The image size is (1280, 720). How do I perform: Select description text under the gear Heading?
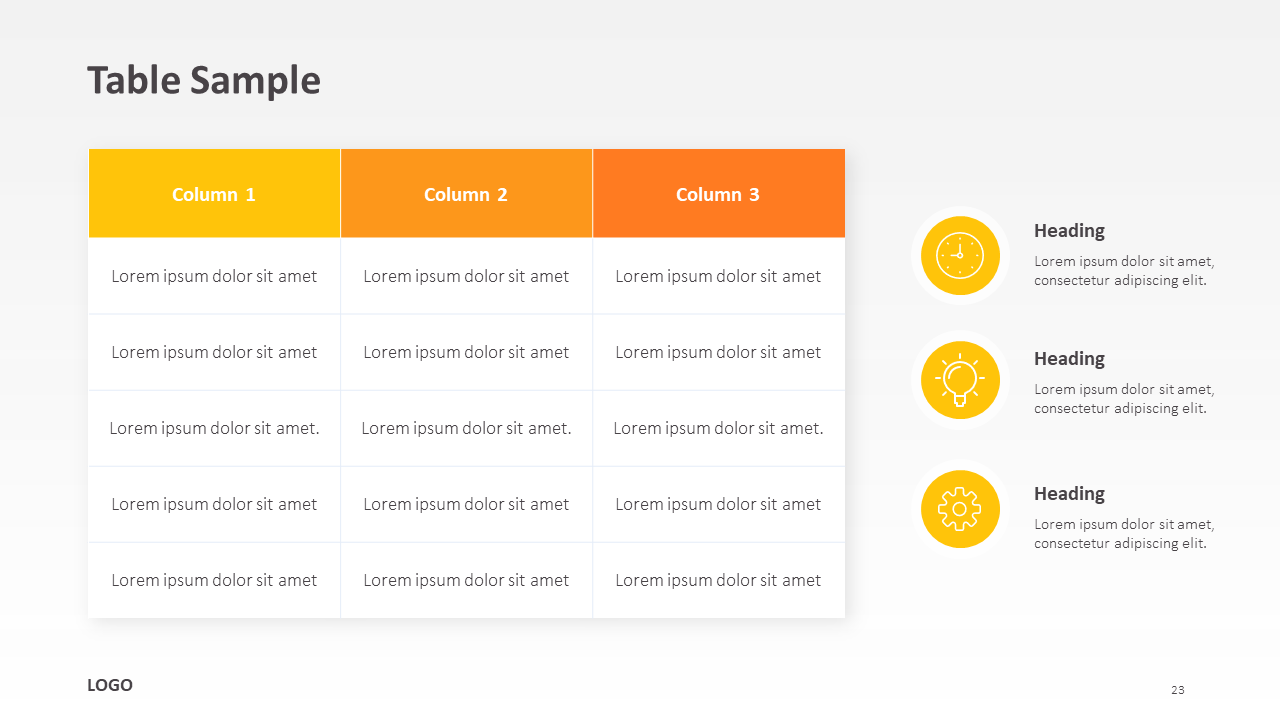pyautogui.click(x=1123, y=534)
